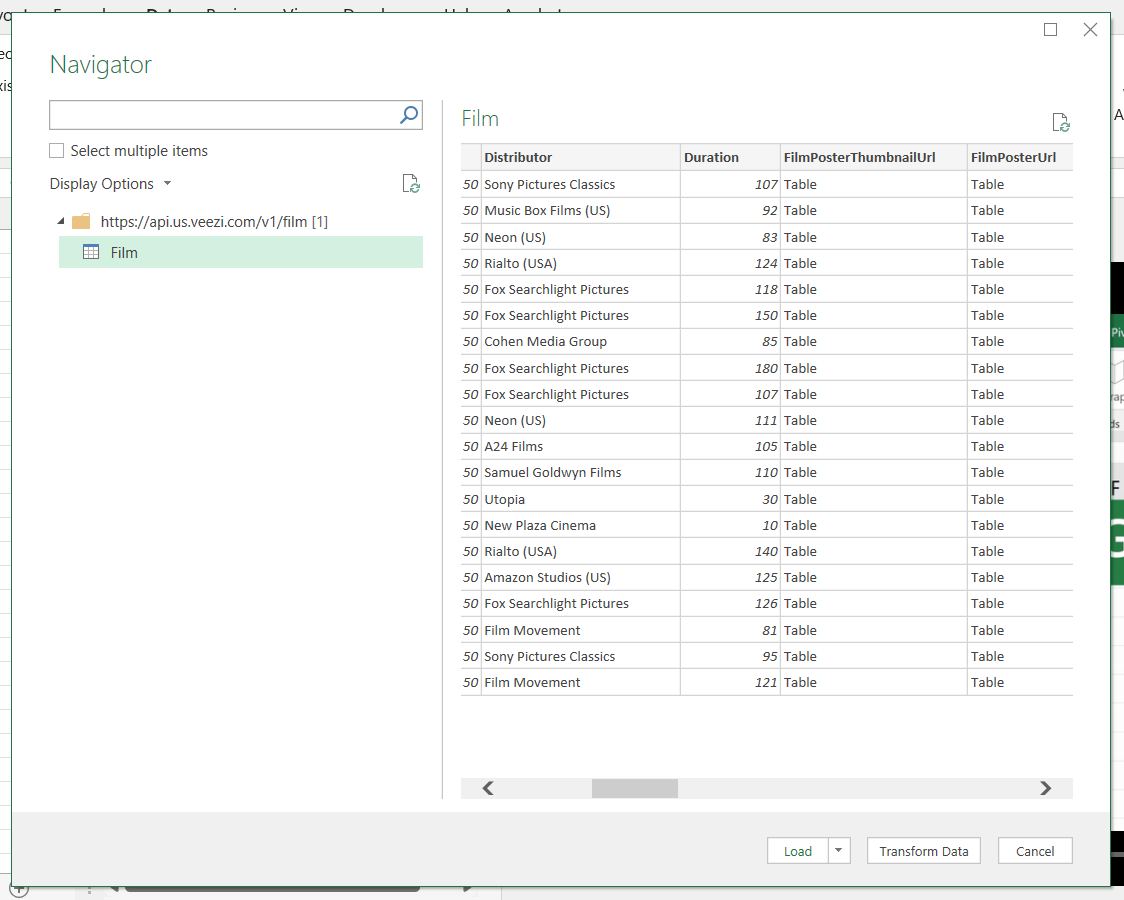Click the folder icon for api.us.veezi.com
Viewport: 1124px width, 900px height.
point(80,219)
